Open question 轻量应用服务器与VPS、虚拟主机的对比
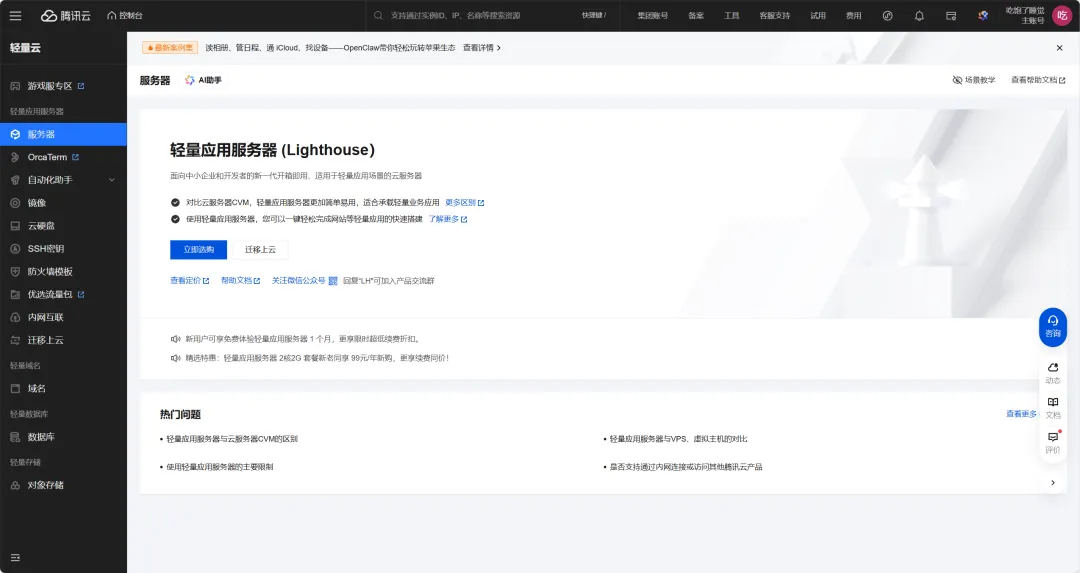 678,439
